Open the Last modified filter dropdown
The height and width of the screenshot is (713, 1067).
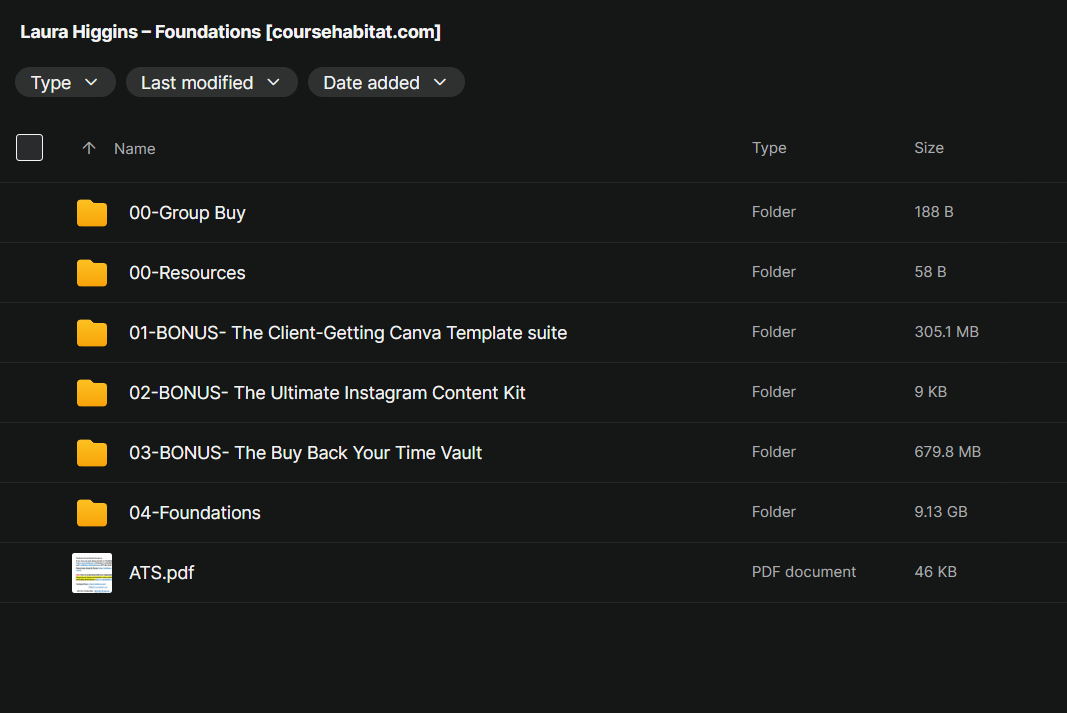click(212, 82)
